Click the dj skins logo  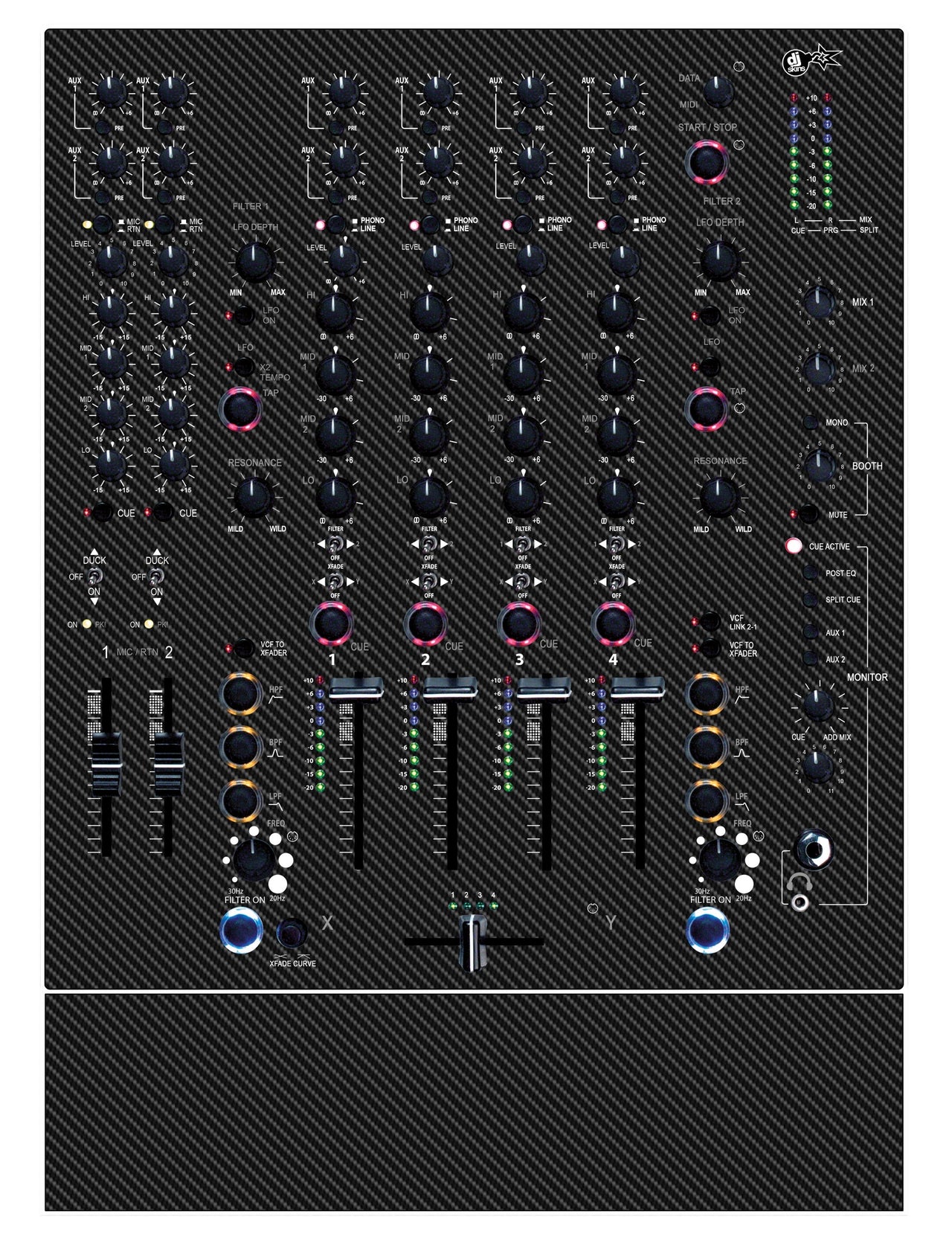tap(811, 60)
